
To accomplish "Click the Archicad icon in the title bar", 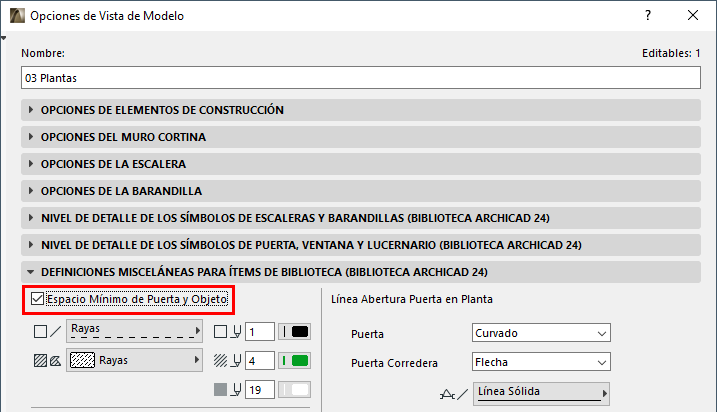I will [x=17, y=16].
